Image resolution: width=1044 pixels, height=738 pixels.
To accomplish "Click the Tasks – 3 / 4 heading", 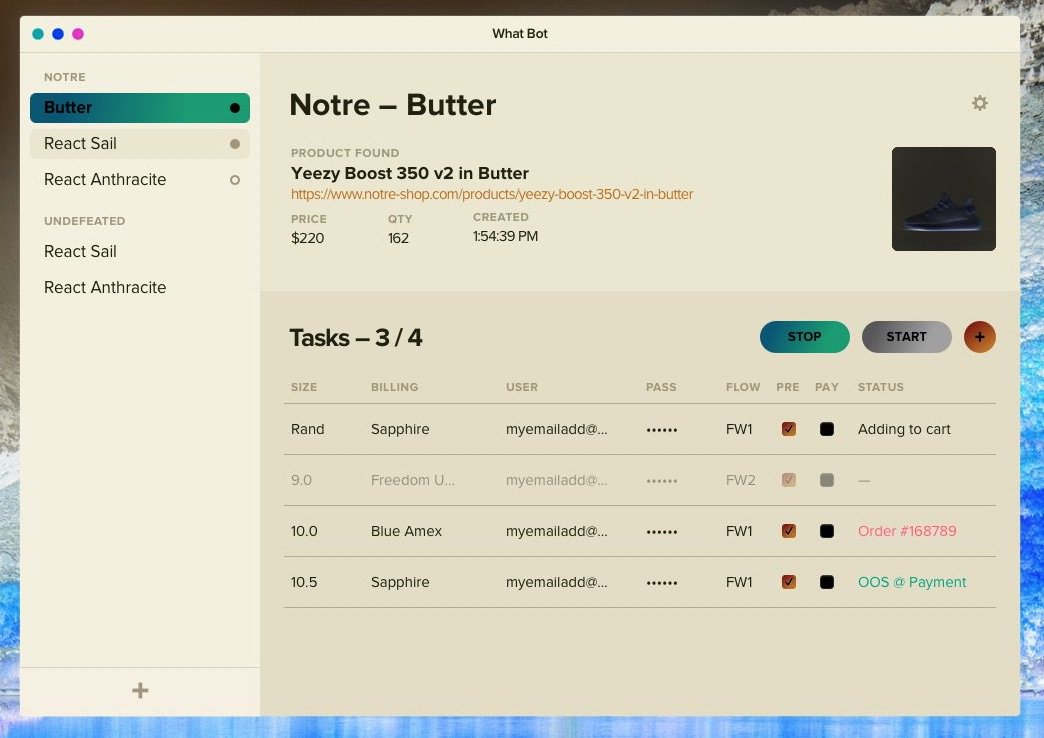I will coord(356,338).
